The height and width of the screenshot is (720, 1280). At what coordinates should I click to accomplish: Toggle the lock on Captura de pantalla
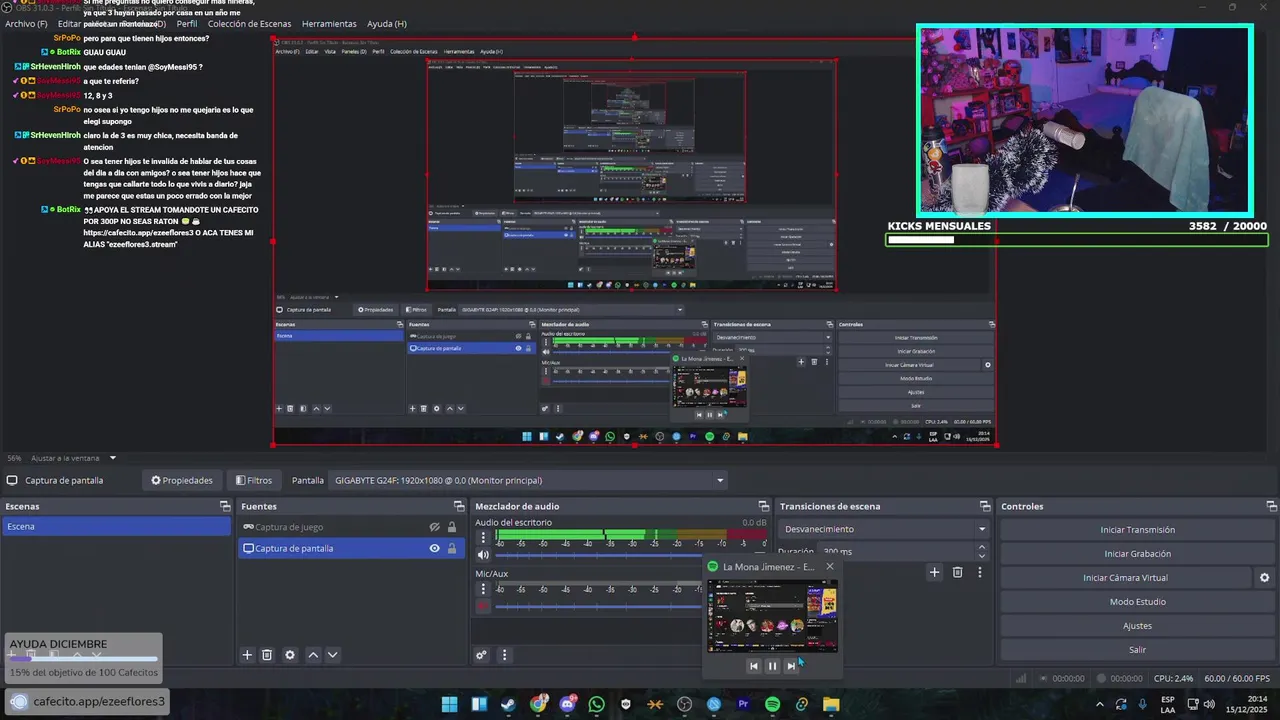pos(452,548)
